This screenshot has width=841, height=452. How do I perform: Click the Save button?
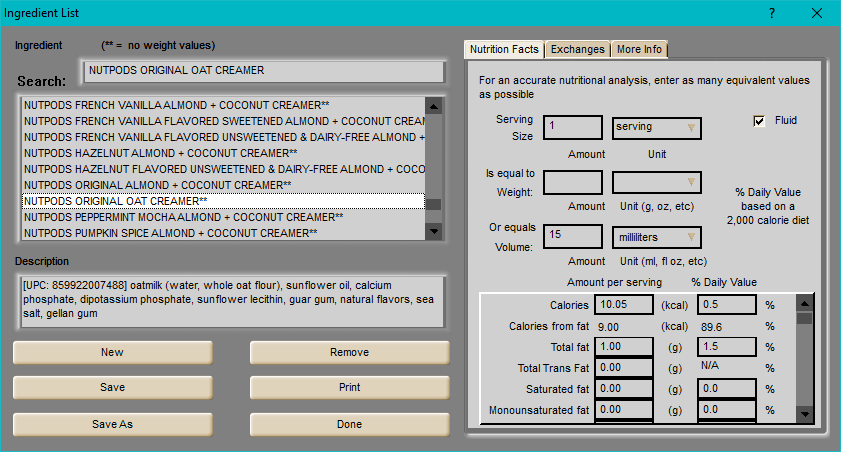pos(113,387)
